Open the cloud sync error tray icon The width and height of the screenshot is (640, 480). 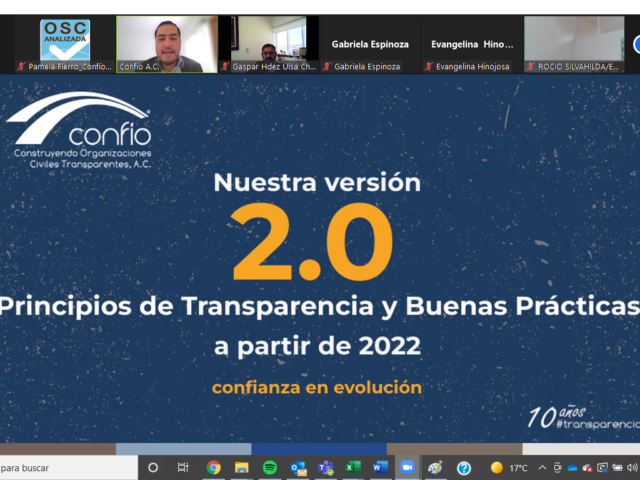pyautogui.click(x=587, y=468)
